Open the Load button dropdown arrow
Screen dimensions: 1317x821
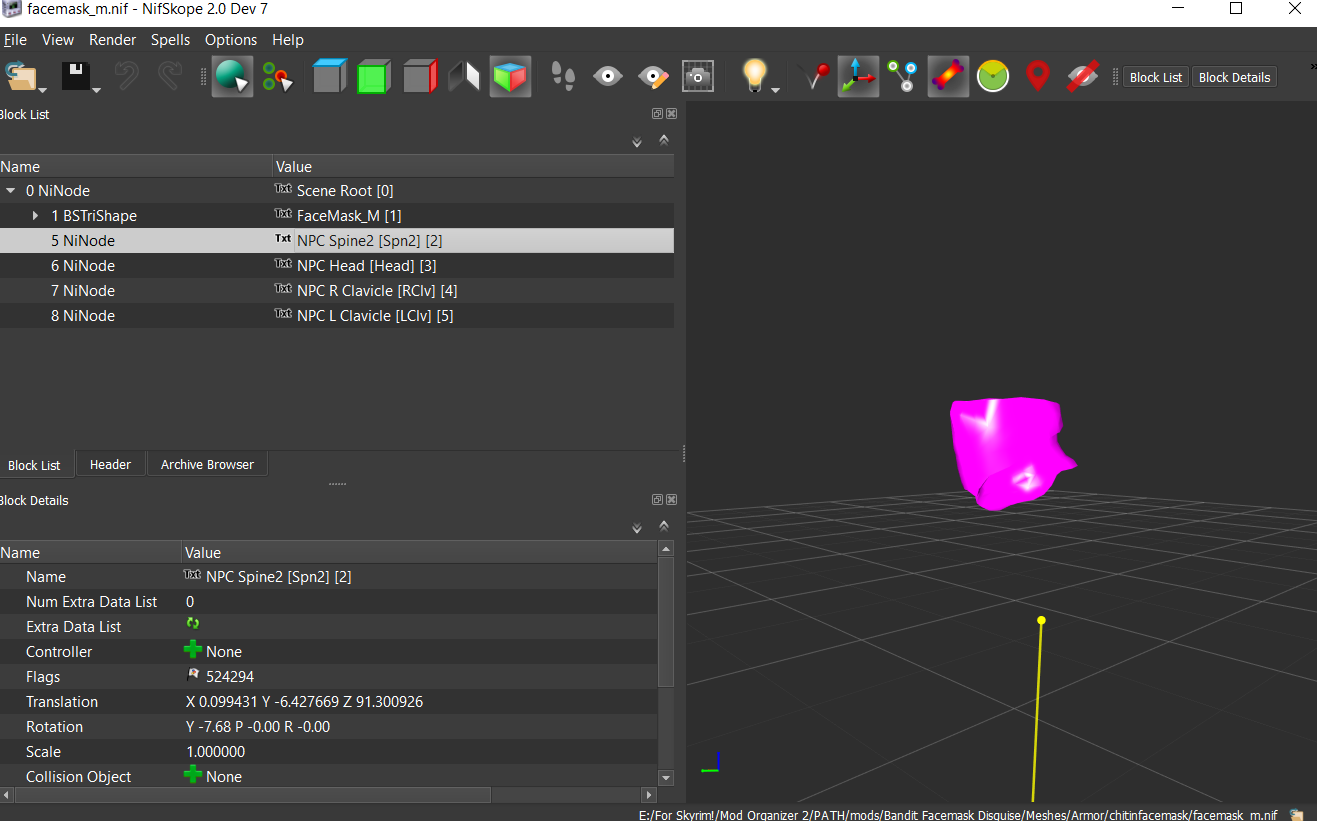[40, 90]
